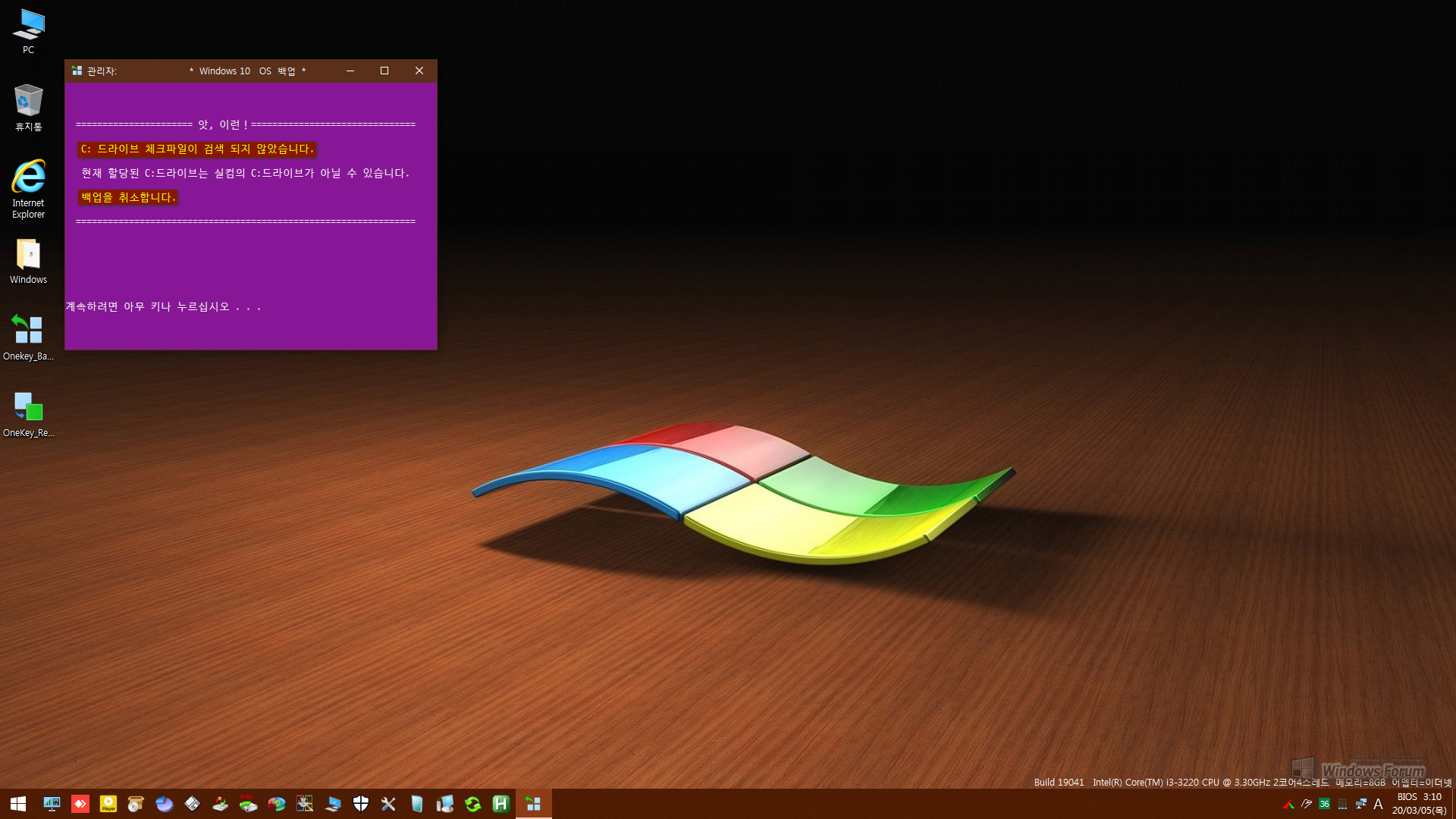This screenshot has height=819, width=1456.
Task: Select the Onekey_Ba... backup shortcut
Action: [x=28, y=338]
